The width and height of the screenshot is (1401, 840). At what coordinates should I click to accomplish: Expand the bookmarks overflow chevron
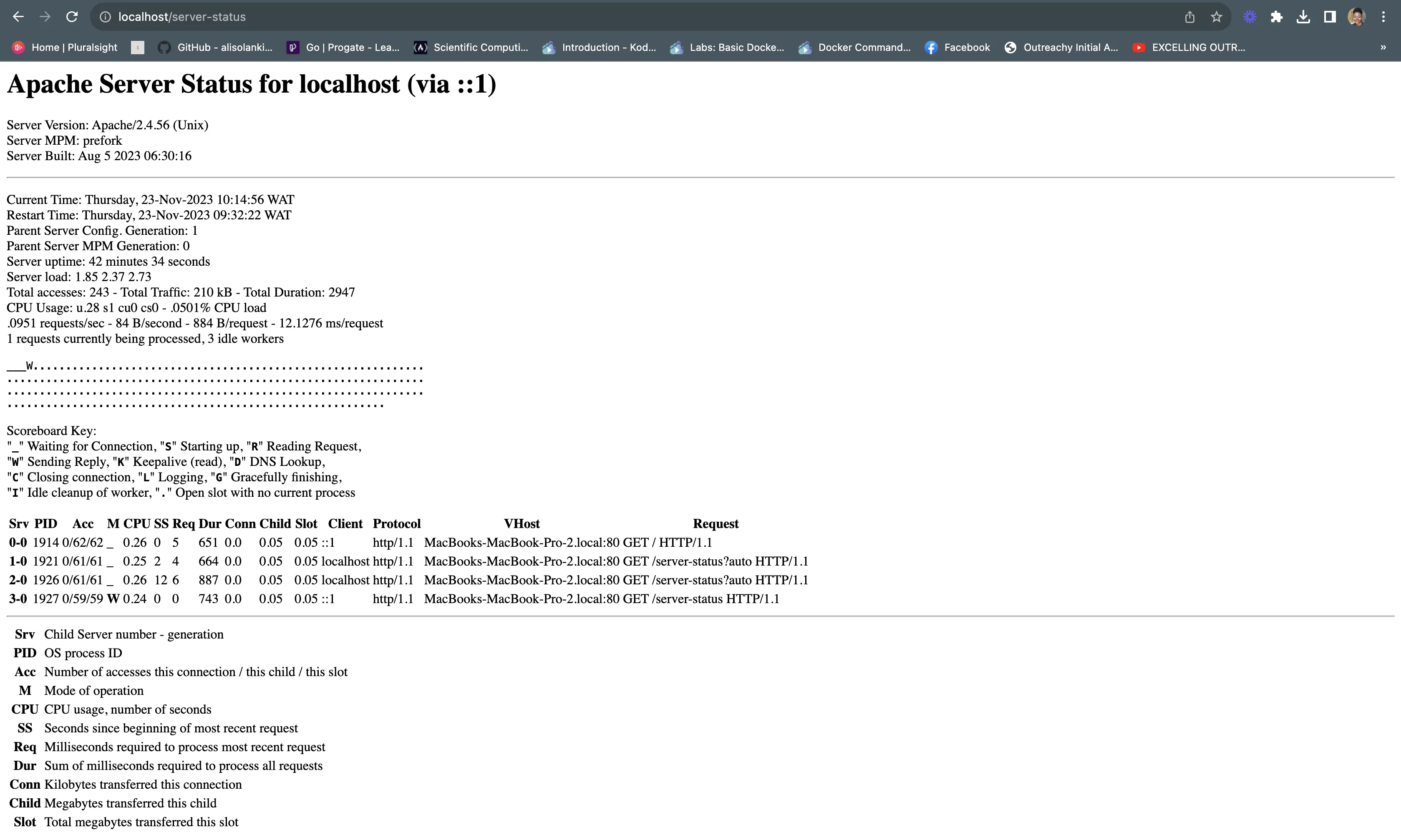(x=1383, y=48)
